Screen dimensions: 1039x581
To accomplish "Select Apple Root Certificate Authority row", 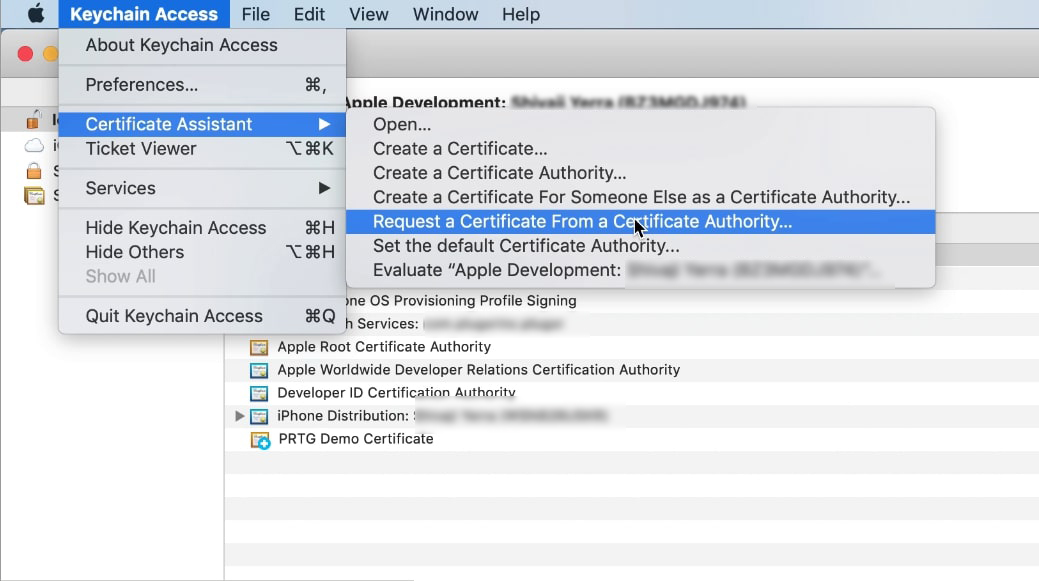I will [631, 347].
